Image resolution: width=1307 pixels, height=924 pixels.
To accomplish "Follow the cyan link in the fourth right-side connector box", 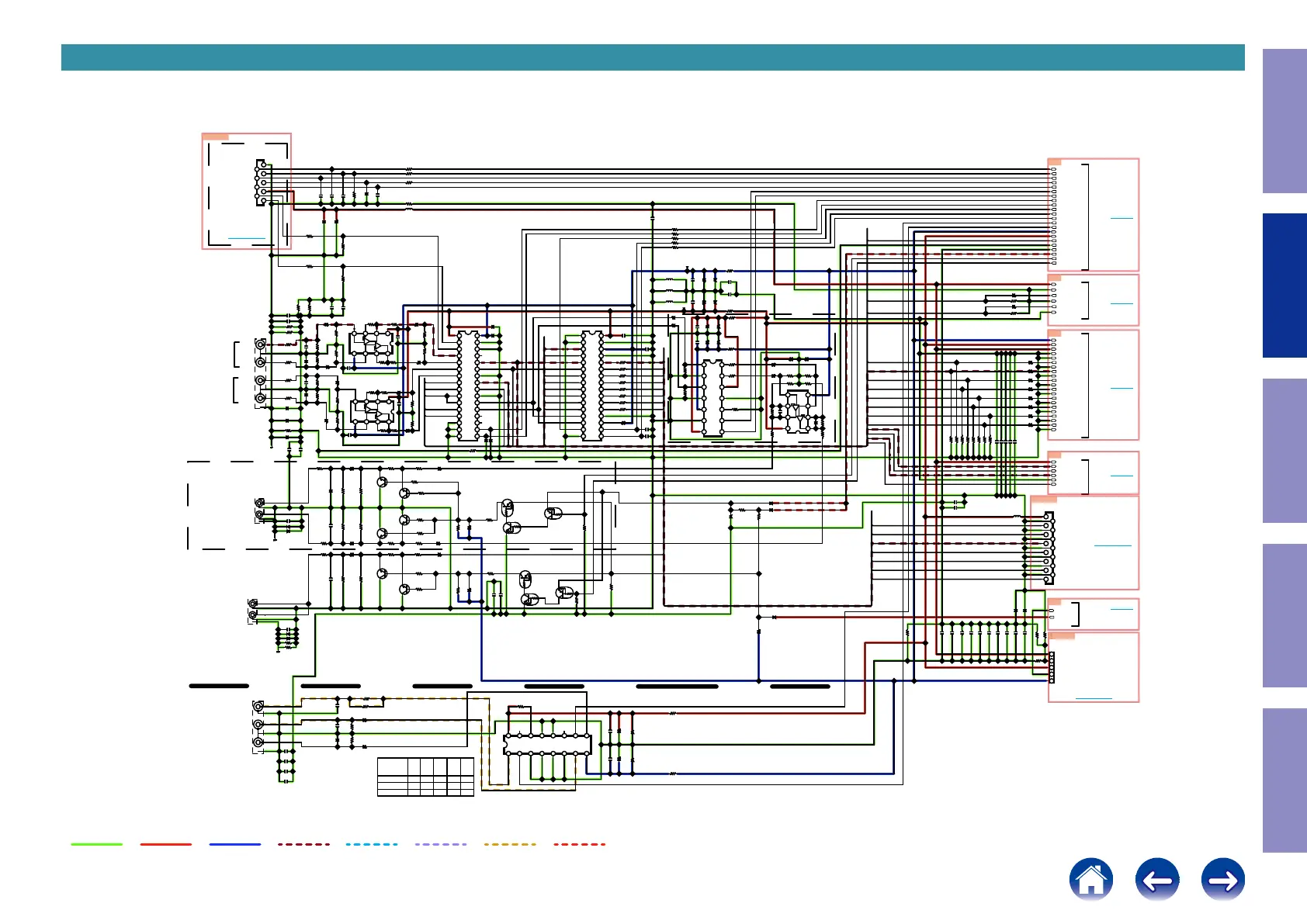I will click(x=1122, y=475).
